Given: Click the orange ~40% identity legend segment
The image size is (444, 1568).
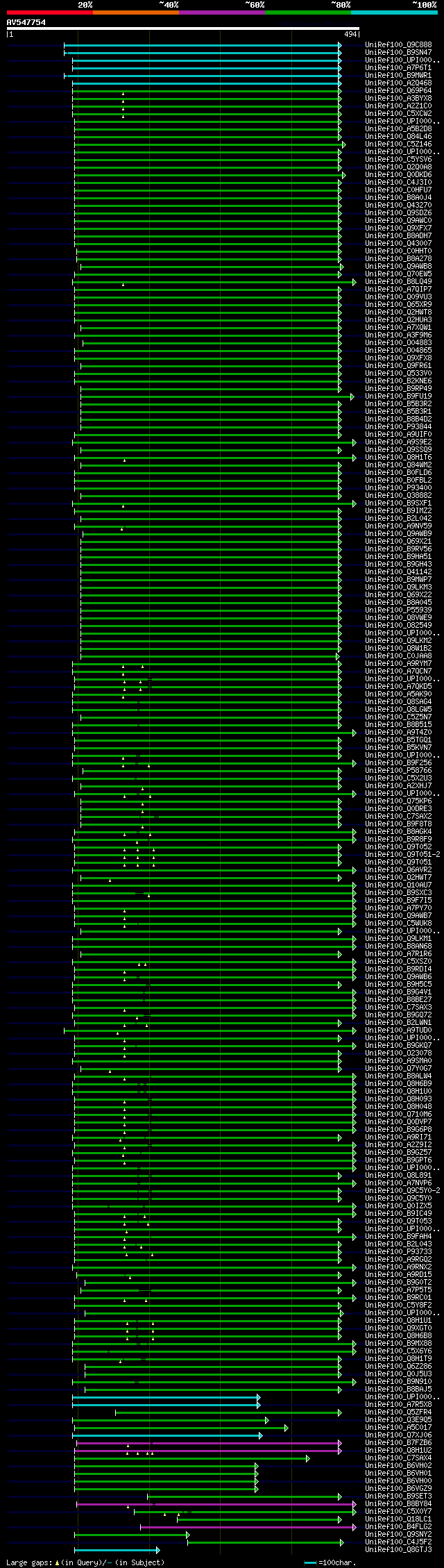Looking at the screenshot, I should tap(136, 12).
